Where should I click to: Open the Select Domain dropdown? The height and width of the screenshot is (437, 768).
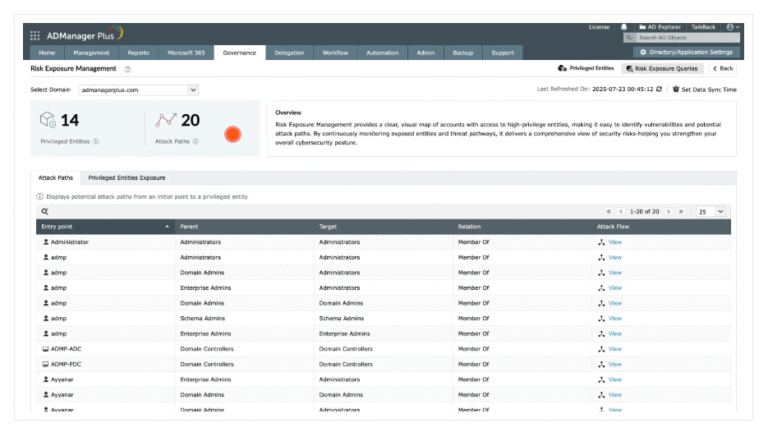coord(139,90)
